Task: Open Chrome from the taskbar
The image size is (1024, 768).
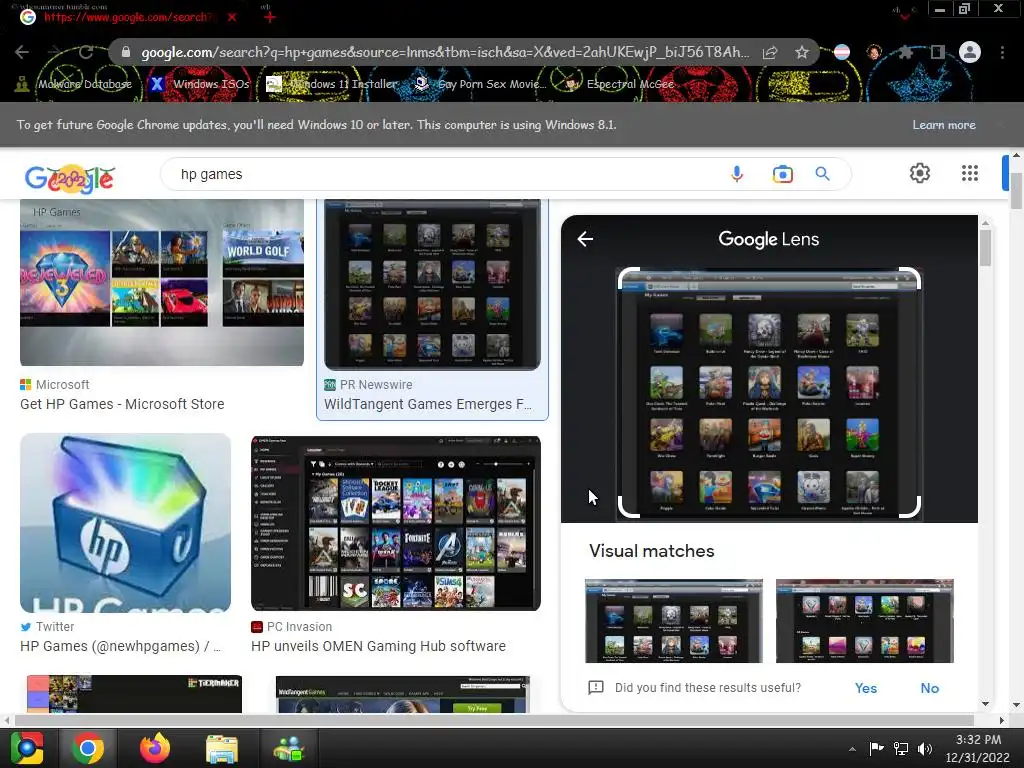Action: tap(88, 748)
